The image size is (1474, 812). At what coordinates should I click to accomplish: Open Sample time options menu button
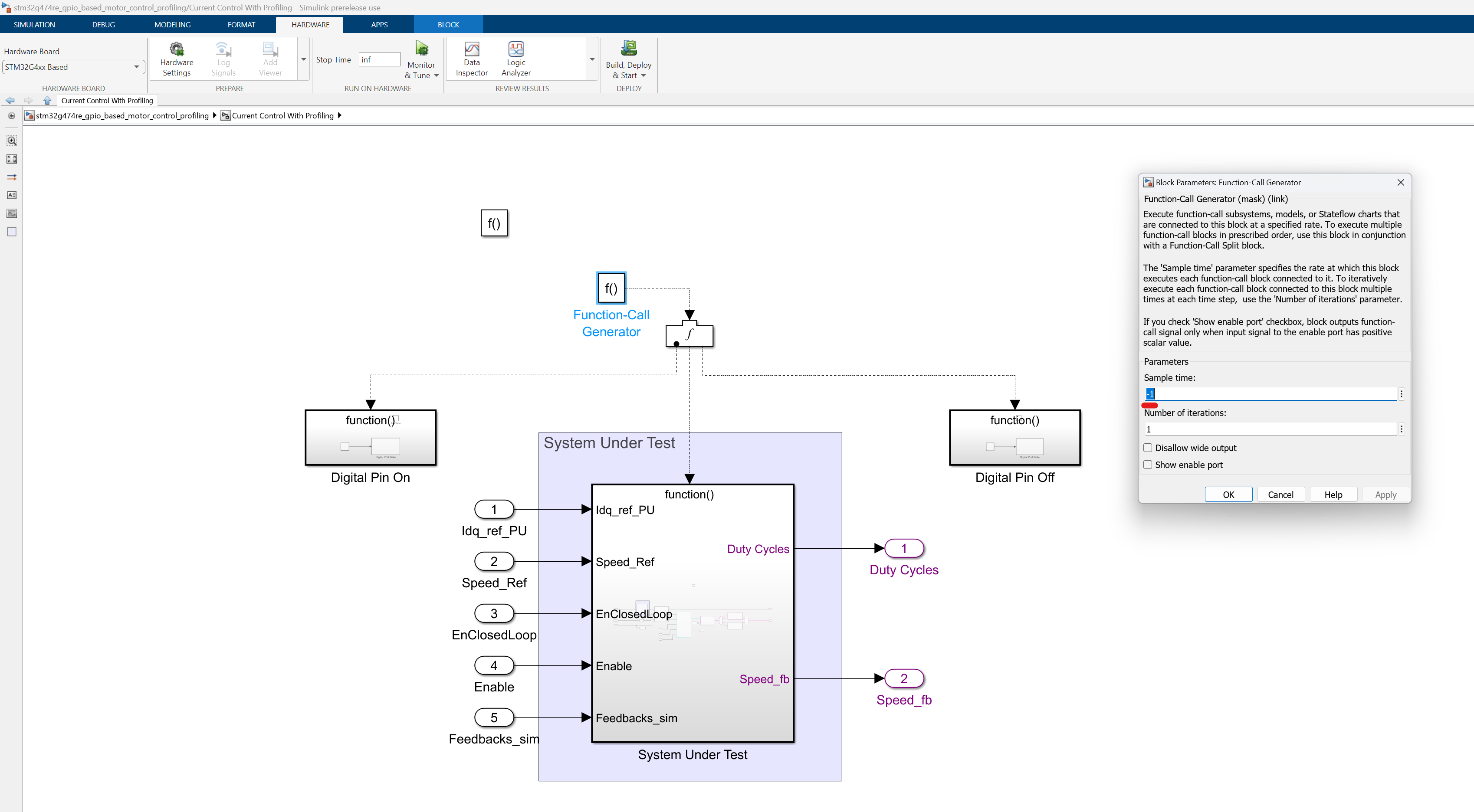point(1402,394)
